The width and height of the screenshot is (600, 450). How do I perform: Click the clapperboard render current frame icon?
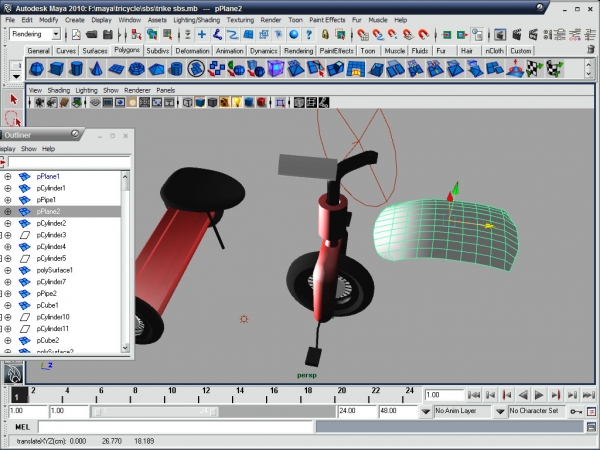click(x=517, y=35)
